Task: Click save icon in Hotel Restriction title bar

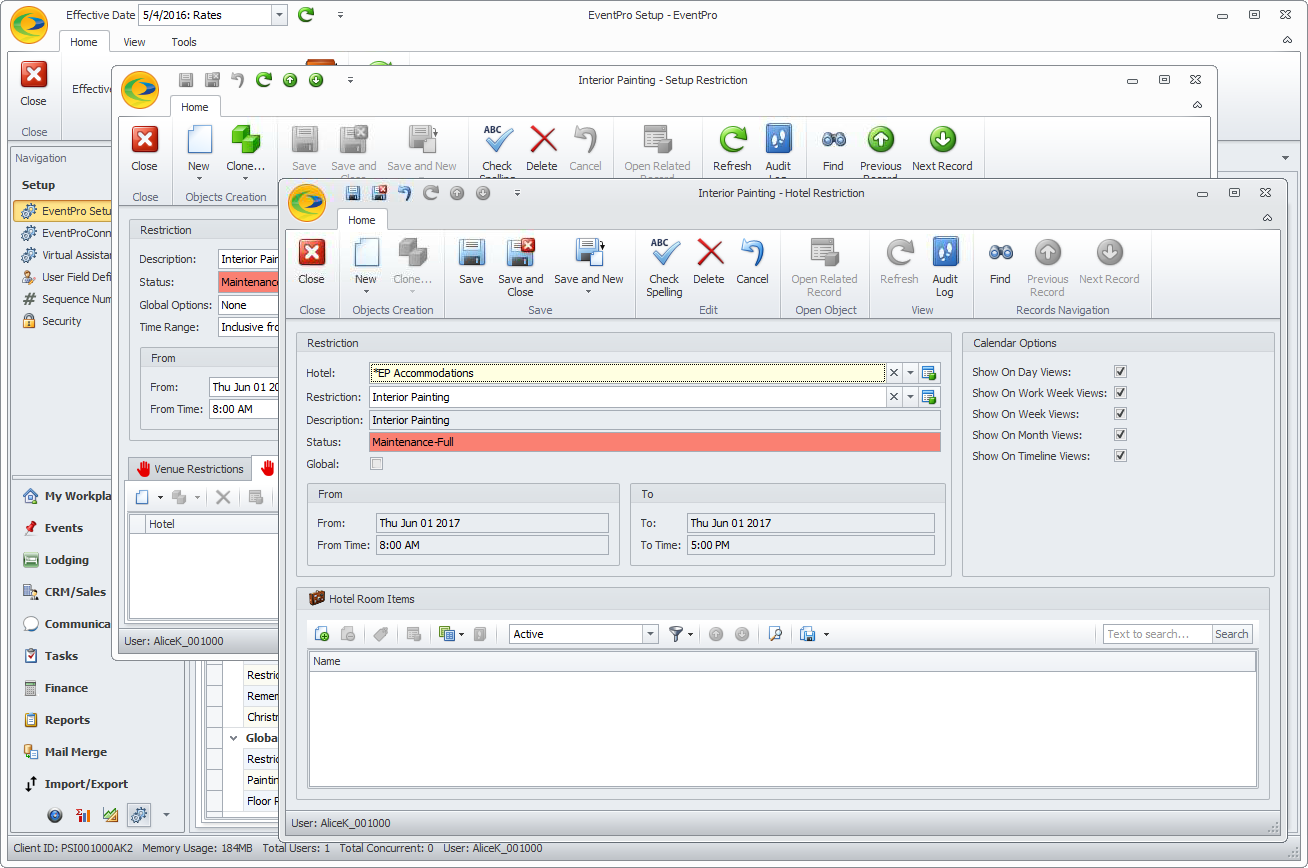Action: coord(353,193)
